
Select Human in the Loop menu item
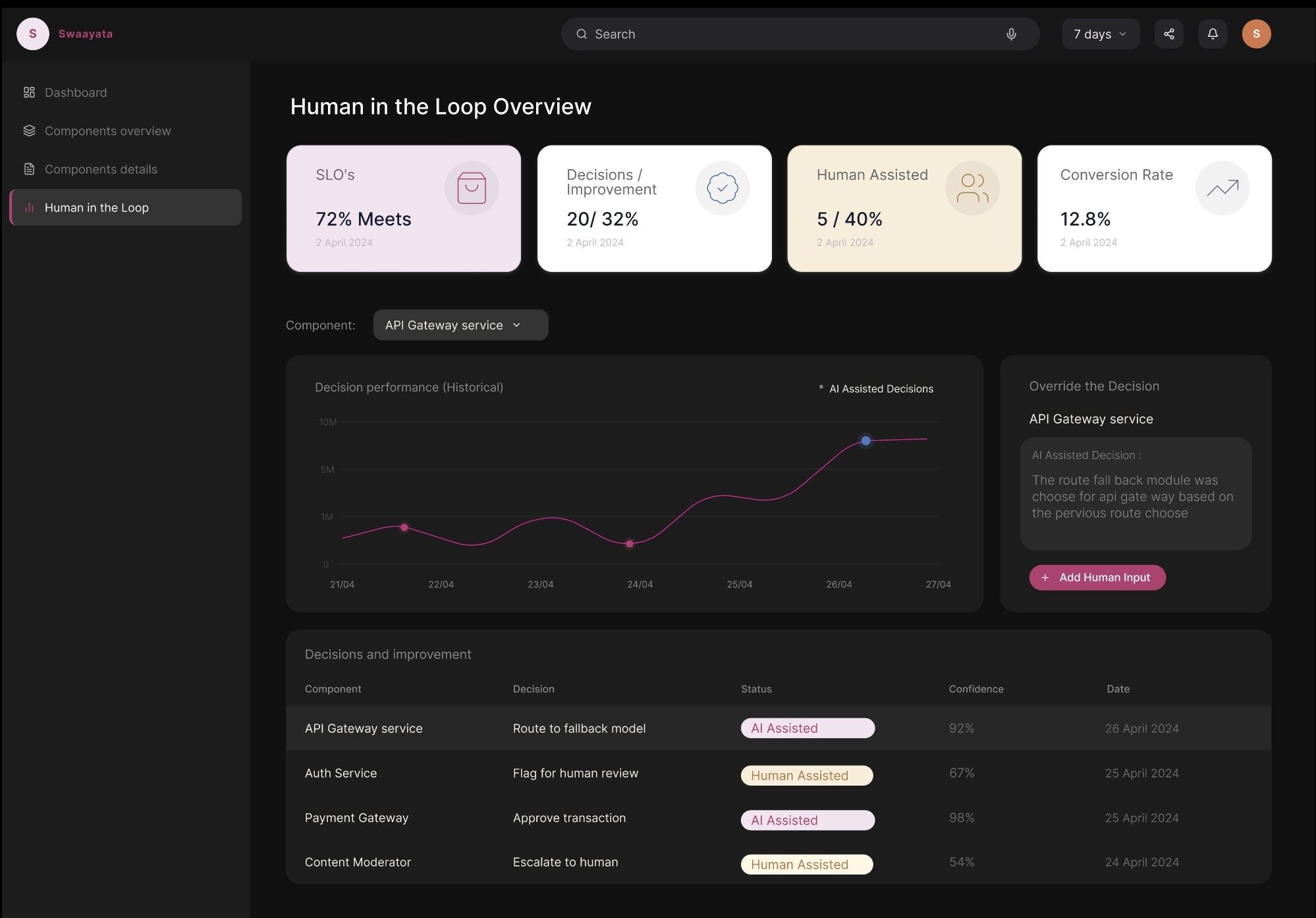tap(125, 207)
